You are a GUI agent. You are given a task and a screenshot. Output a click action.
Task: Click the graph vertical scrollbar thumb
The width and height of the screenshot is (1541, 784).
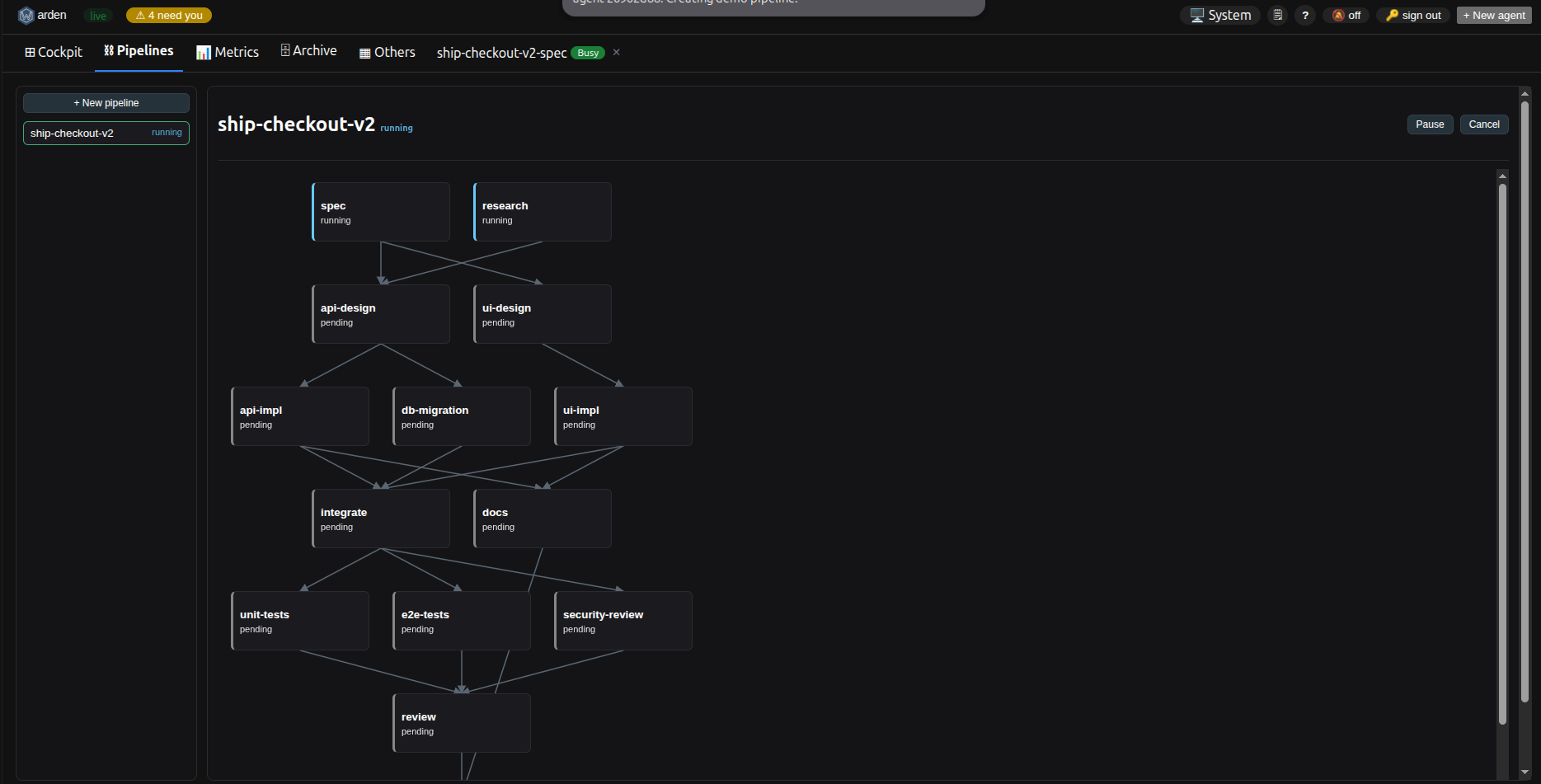[1502, 454]
